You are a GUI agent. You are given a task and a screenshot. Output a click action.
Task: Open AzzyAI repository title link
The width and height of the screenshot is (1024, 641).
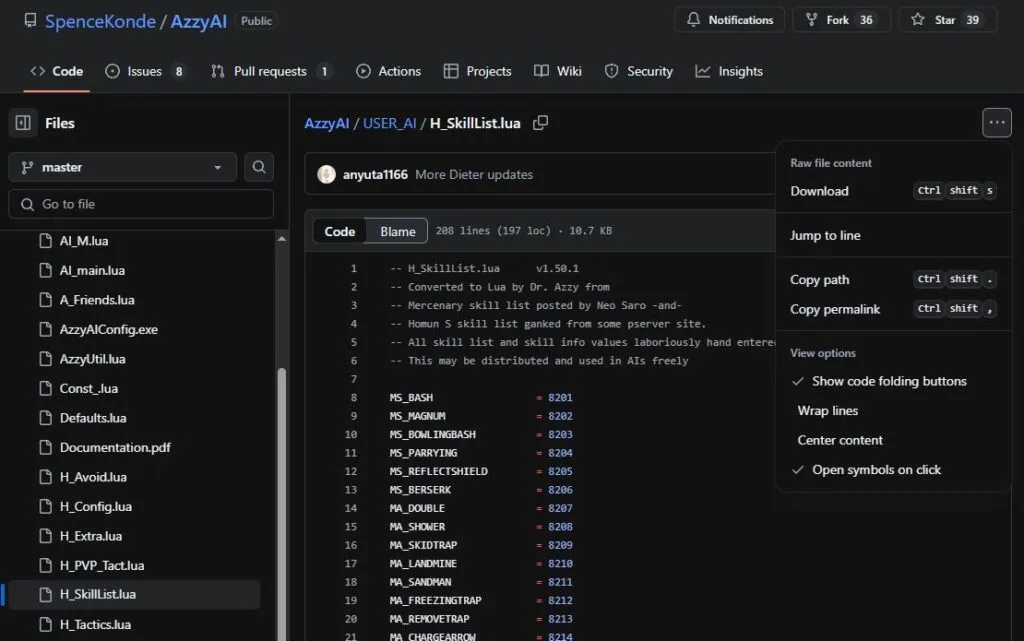[x=199, y=21]
